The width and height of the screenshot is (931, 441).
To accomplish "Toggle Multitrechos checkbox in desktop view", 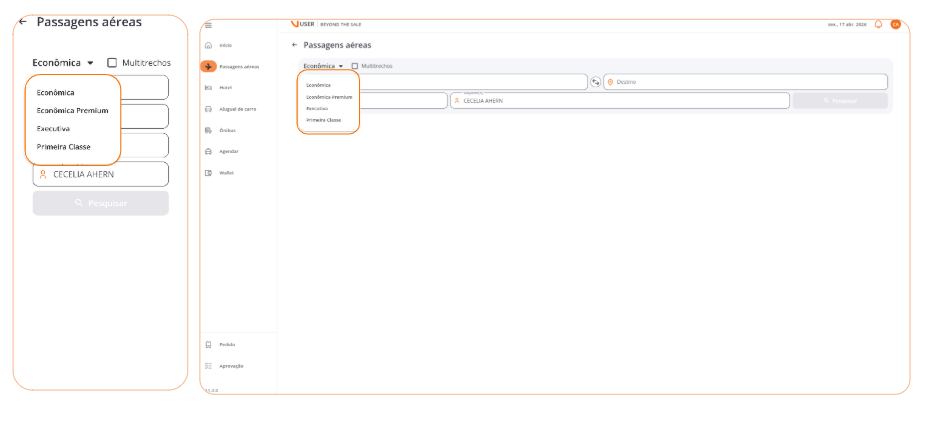I will [354, 66].
